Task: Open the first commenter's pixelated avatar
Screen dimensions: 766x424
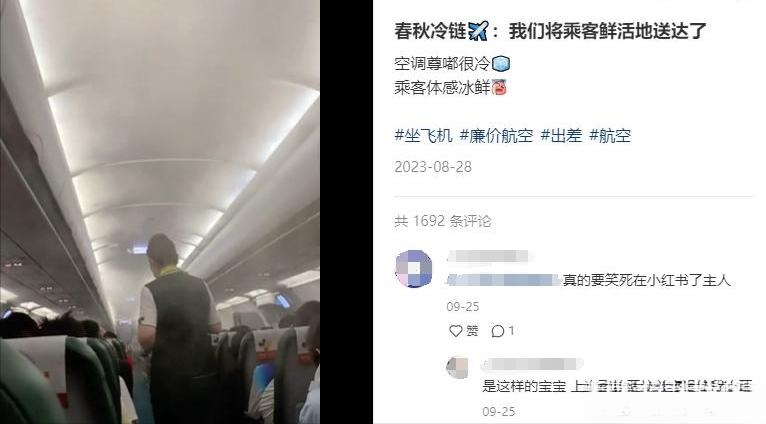Action: pyautogui.click(x=413, y=269)
